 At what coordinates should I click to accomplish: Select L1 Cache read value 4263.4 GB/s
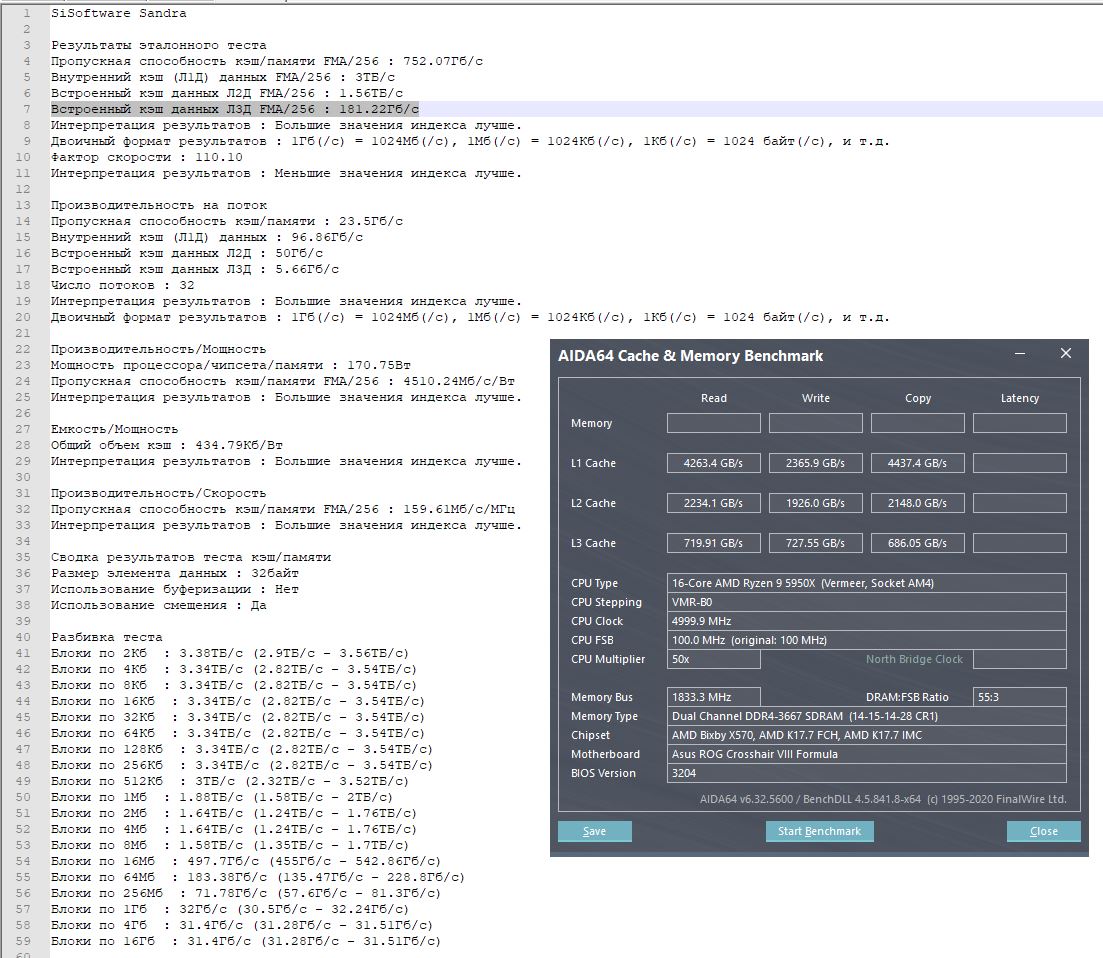point(713,463)
